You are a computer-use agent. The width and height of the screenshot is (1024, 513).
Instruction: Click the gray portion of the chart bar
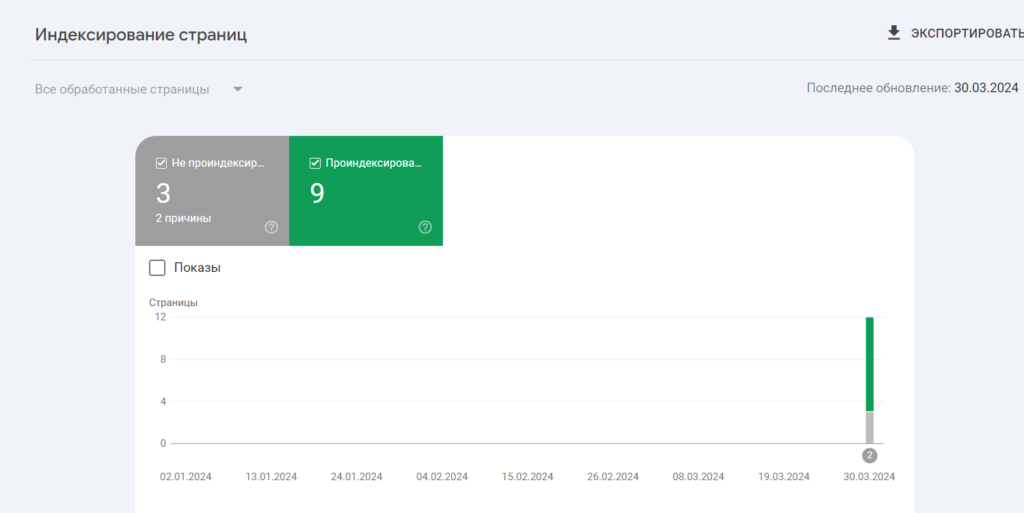point(870,428)
